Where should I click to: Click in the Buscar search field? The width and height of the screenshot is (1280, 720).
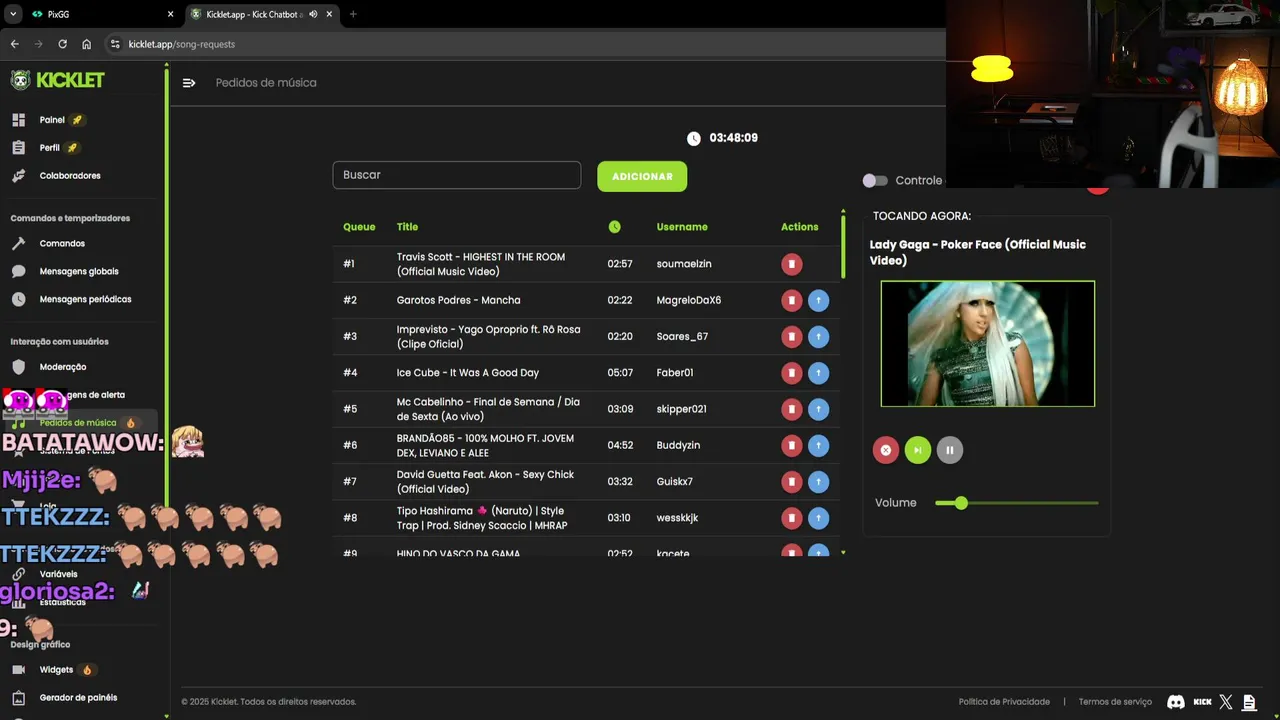[x=457, y=175]
